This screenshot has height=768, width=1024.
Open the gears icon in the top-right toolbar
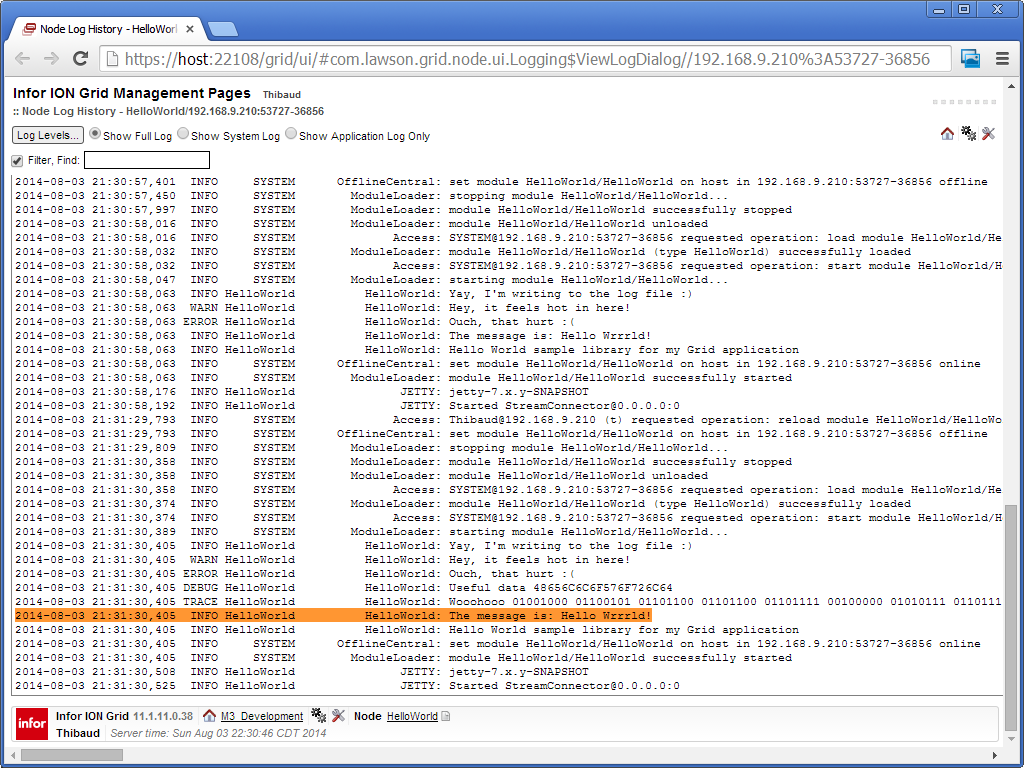pos(968,134)
